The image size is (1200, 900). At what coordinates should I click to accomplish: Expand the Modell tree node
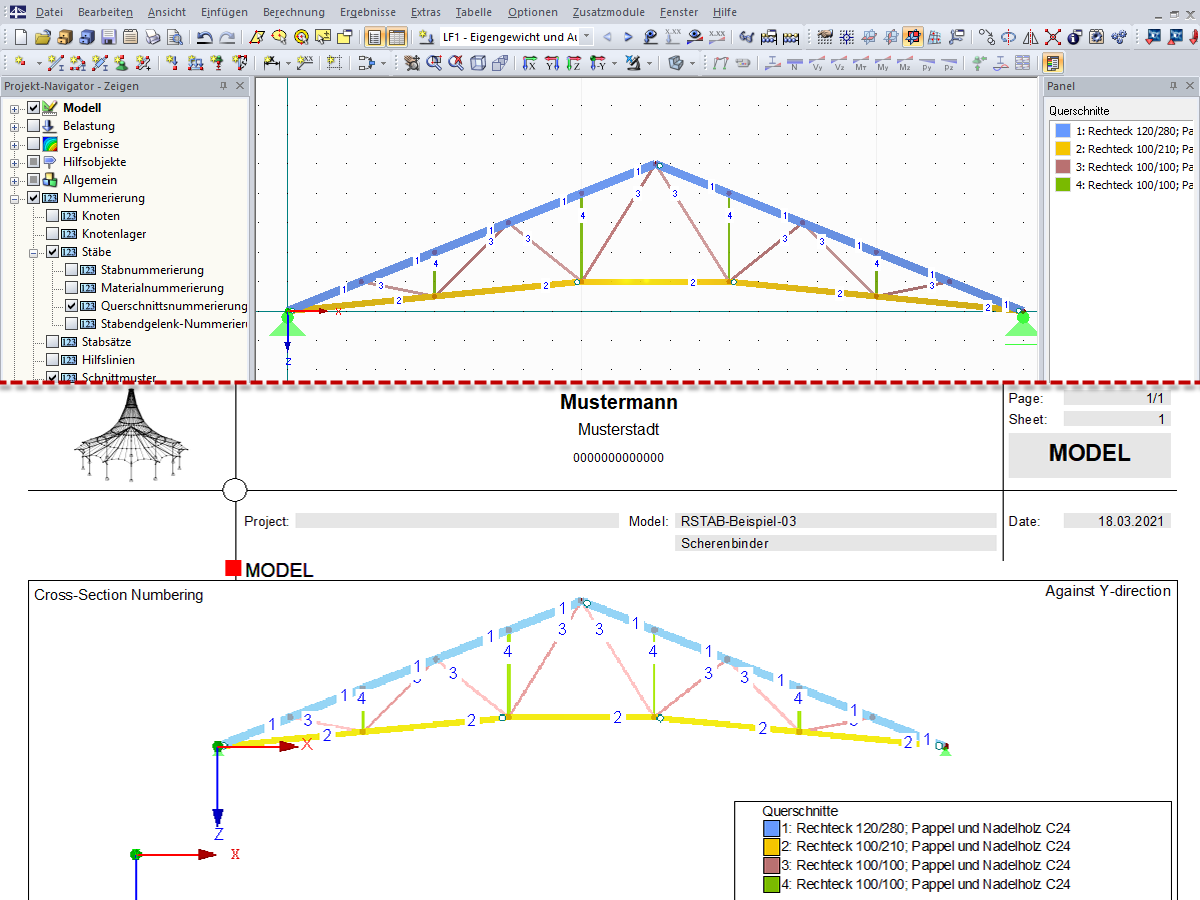[14, 108]
